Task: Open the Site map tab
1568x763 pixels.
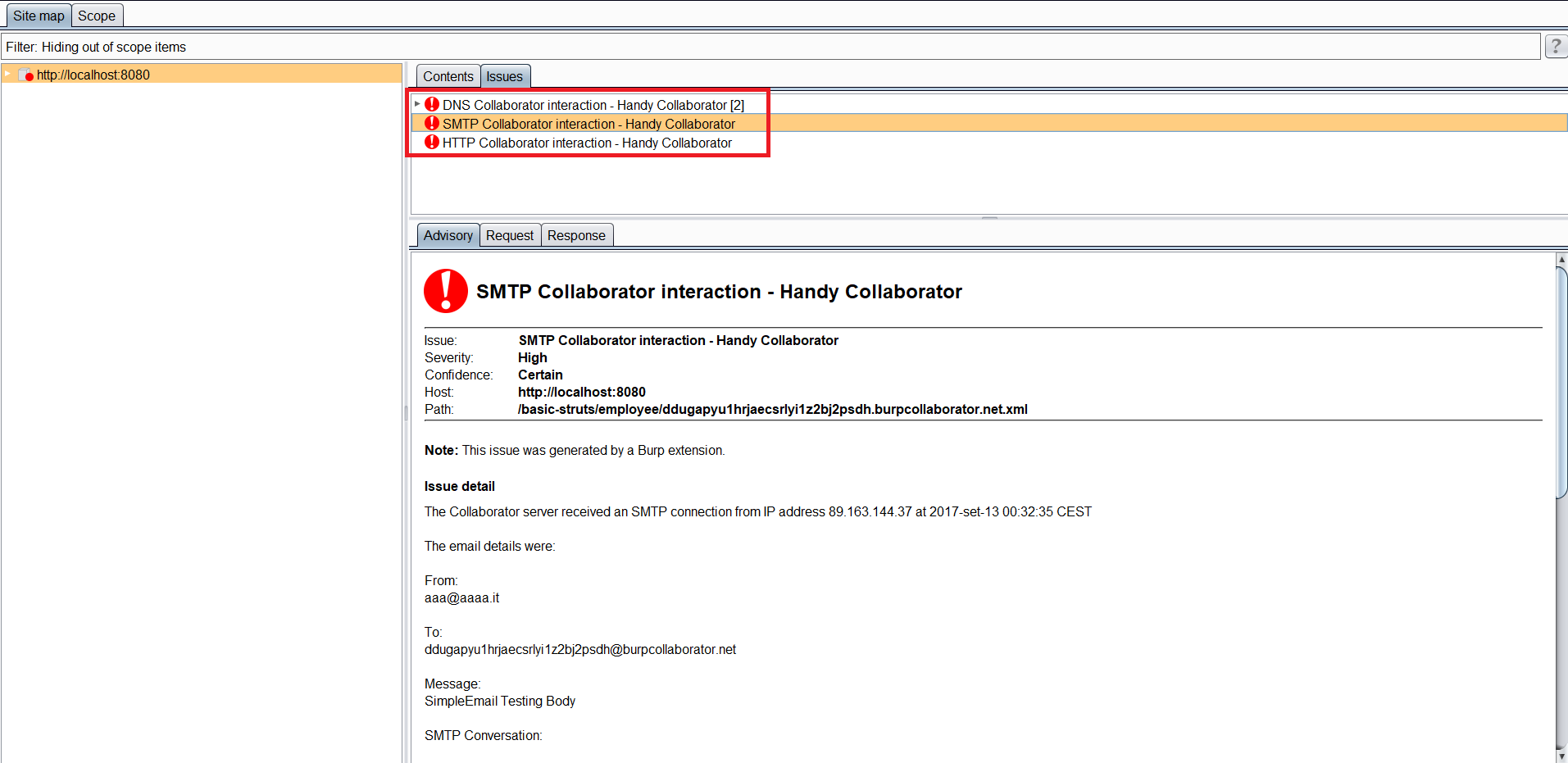Action: click(39, 16)
